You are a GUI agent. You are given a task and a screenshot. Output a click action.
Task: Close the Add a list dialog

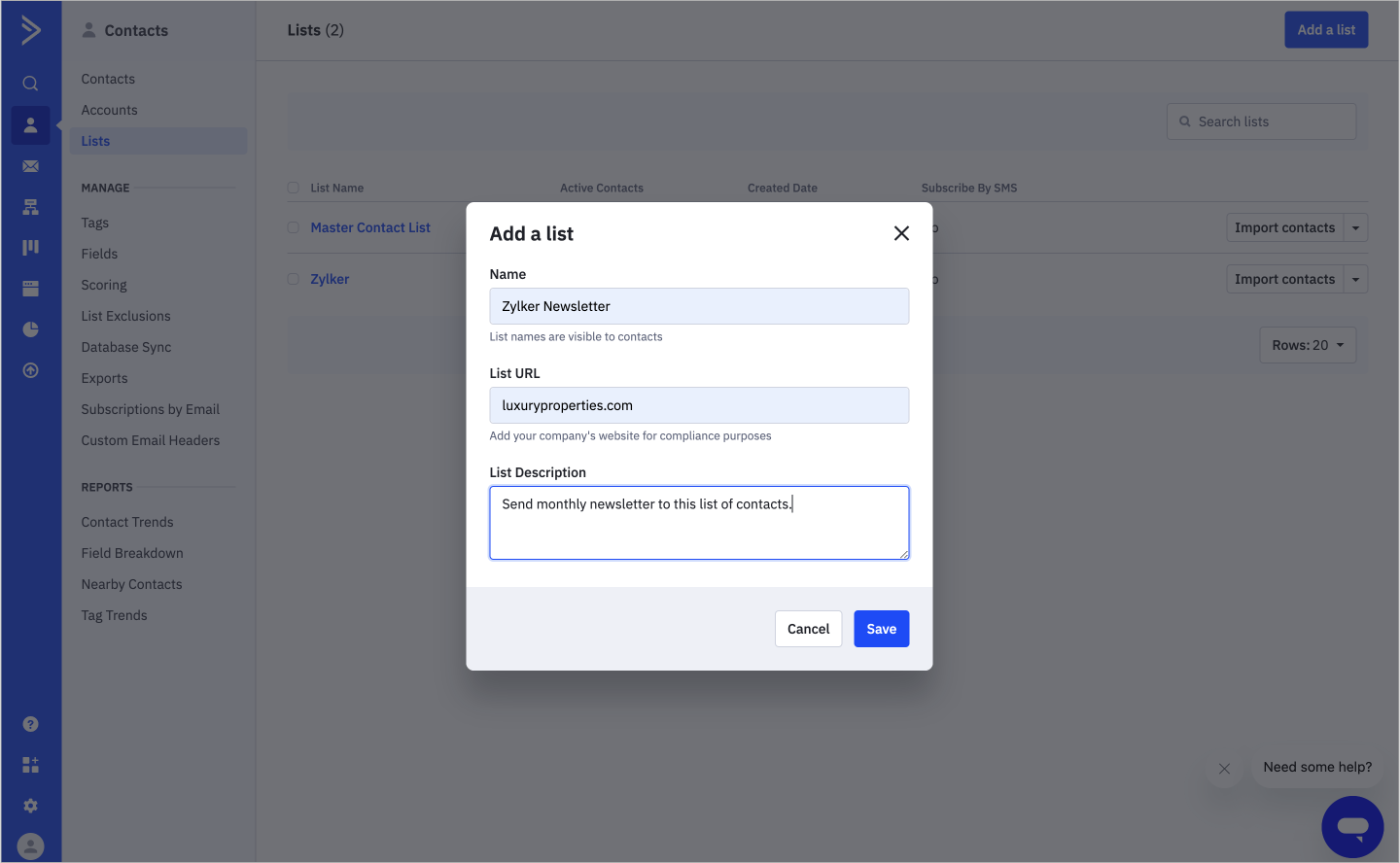(x=901, y=233)
